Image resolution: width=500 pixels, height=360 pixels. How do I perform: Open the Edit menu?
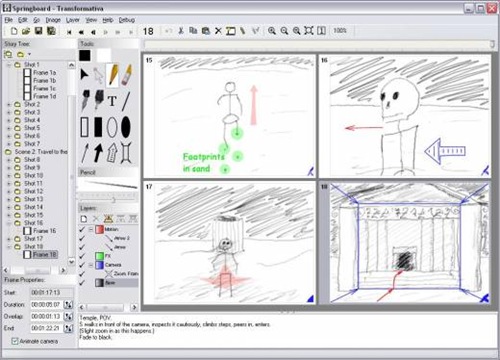(23, 20)
